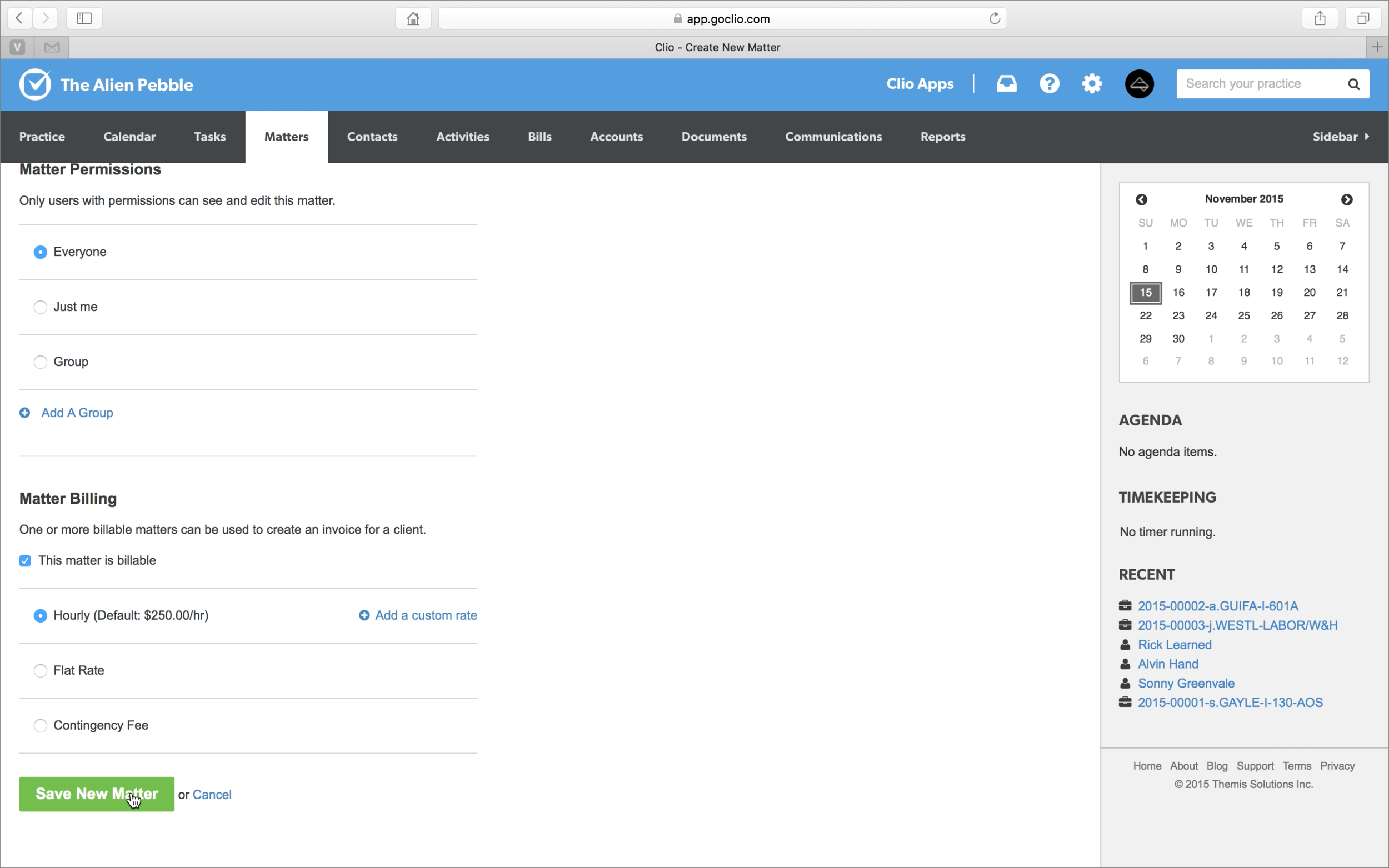This screenshot has height=868, width=1389.
Task: Click briefcase icon next to 2015-00002-a.GUIFA-I-601A
Action: click(x=1125, y=606)
